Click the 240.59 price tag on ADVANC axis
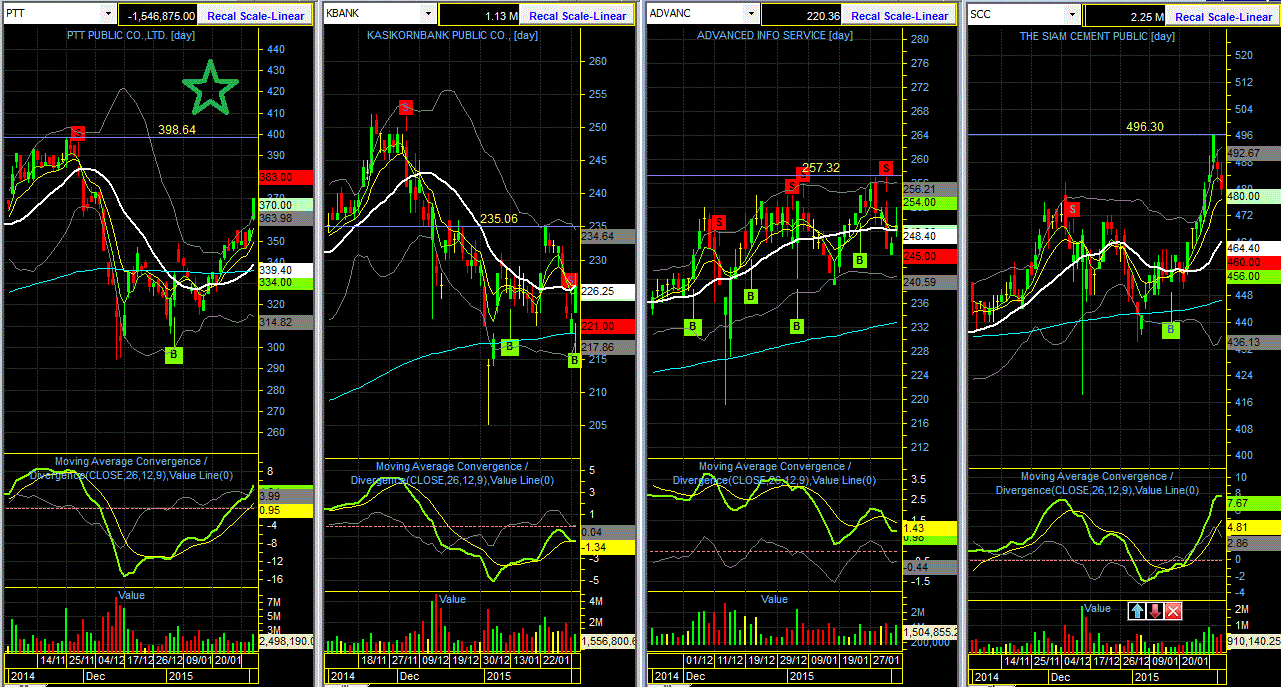The image size is (1281, 687). coord(931,282)
